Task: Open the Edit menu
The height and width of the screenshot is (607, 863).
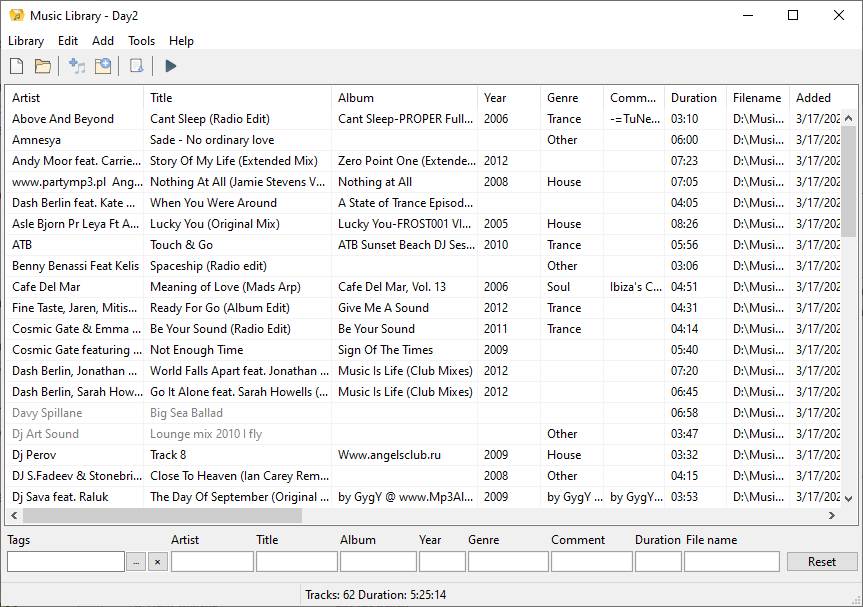Action: (x=68, y=41)
